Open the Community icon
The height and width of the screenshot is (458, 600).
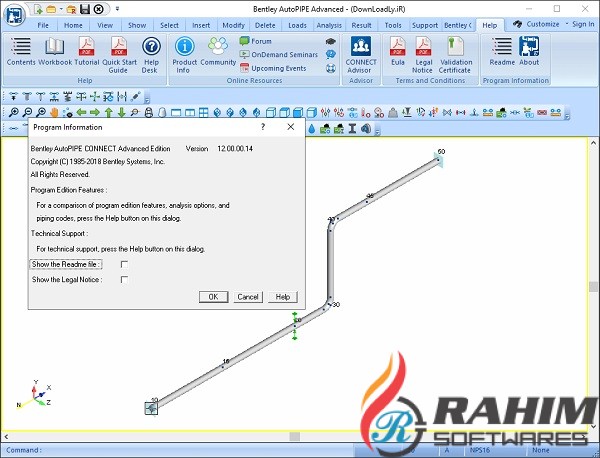click(x=218, y=51)
